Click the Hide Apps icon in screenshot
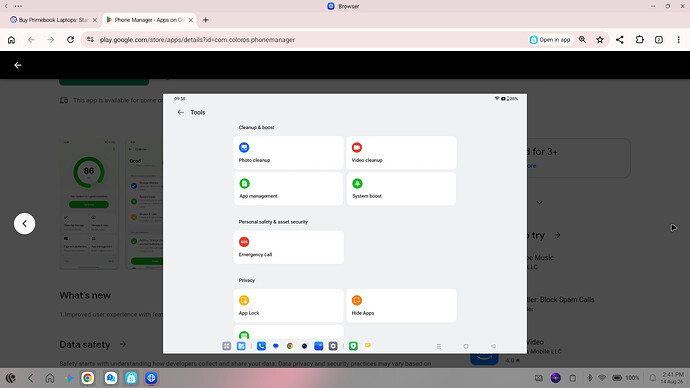 point(357,300)
